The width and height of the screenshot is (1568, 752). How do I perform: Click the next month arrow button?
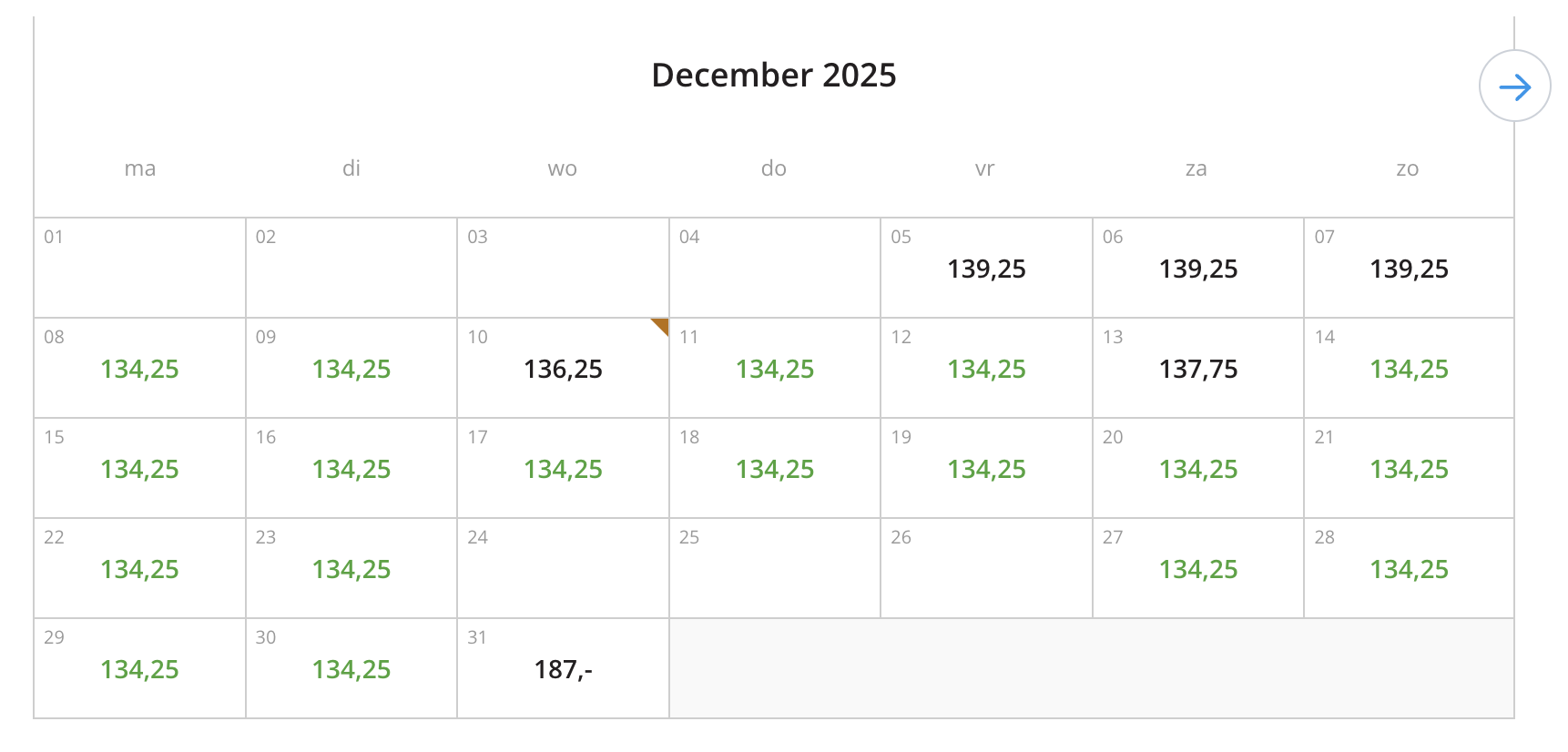click(1514, 86)
